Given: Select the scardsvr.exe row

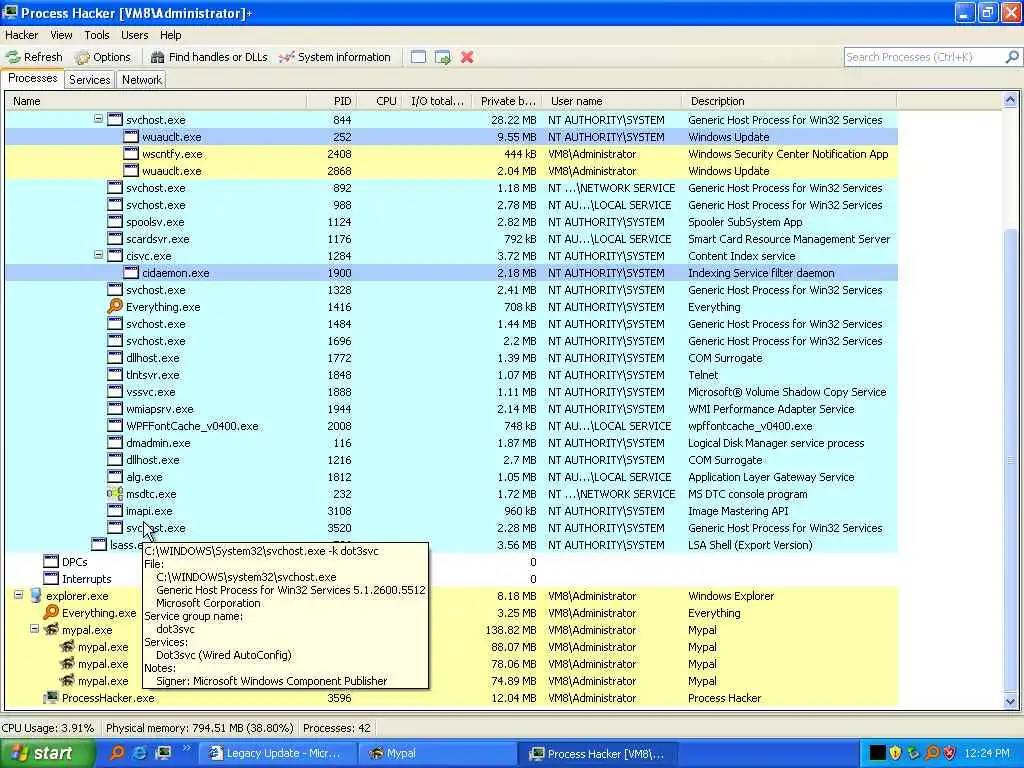Looking at the screenshot, I should (x=451, y=239).
